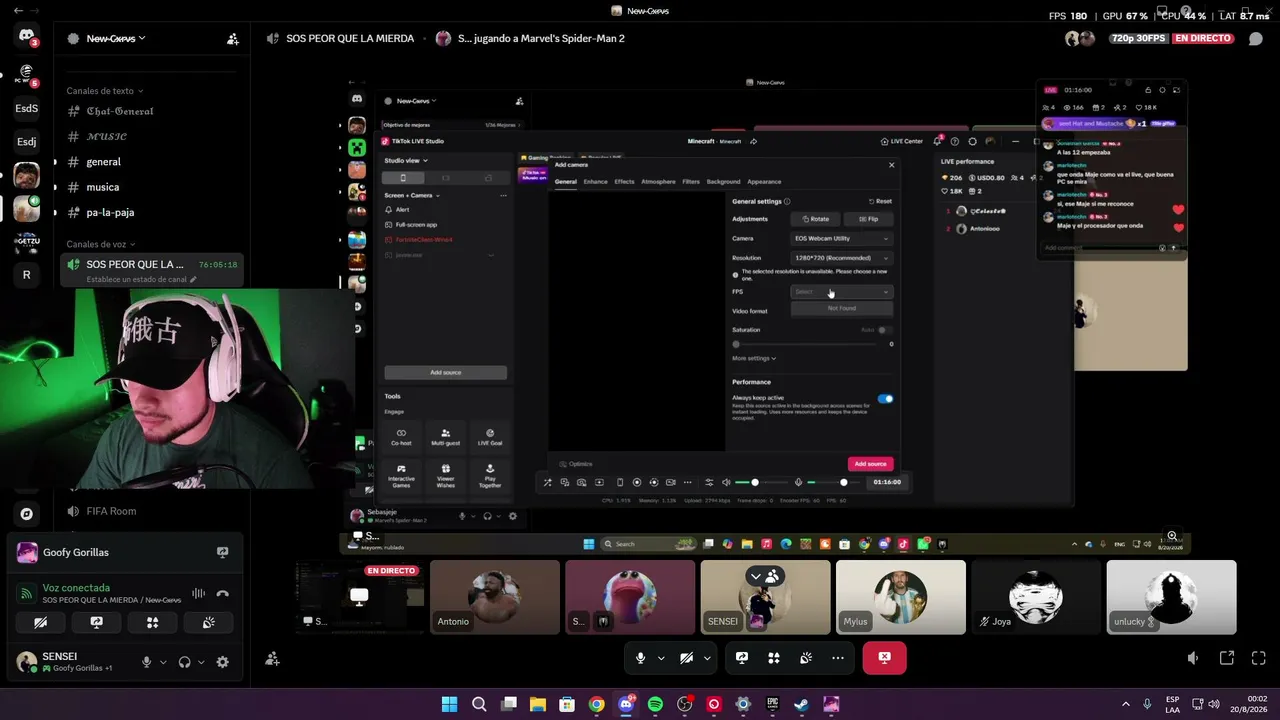
Task: Click the EN DIRECTO badge in the header
Action: coord(1203,39)
